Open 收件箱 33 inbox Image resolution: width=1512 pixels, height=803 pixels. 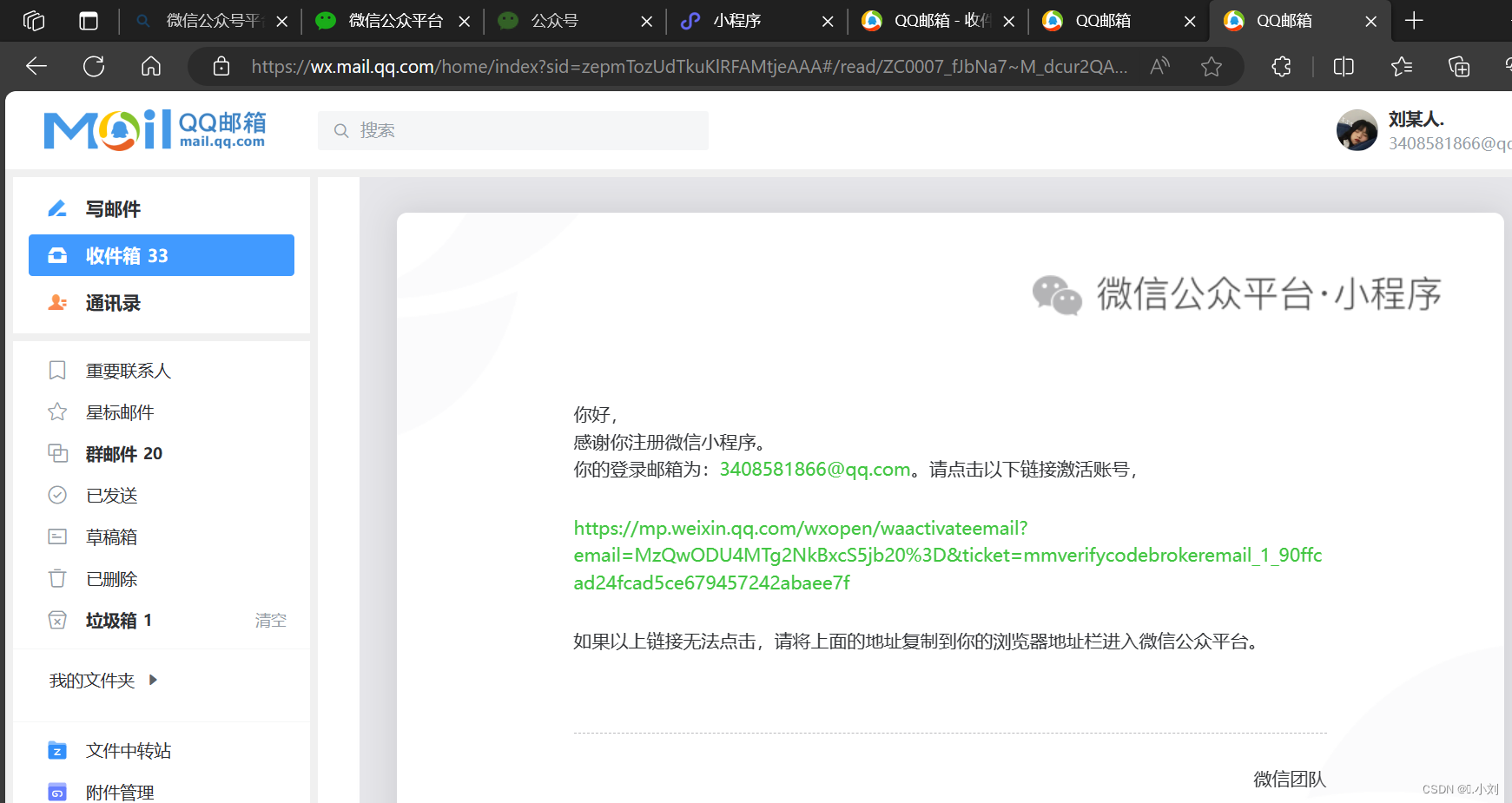(162, 255)
